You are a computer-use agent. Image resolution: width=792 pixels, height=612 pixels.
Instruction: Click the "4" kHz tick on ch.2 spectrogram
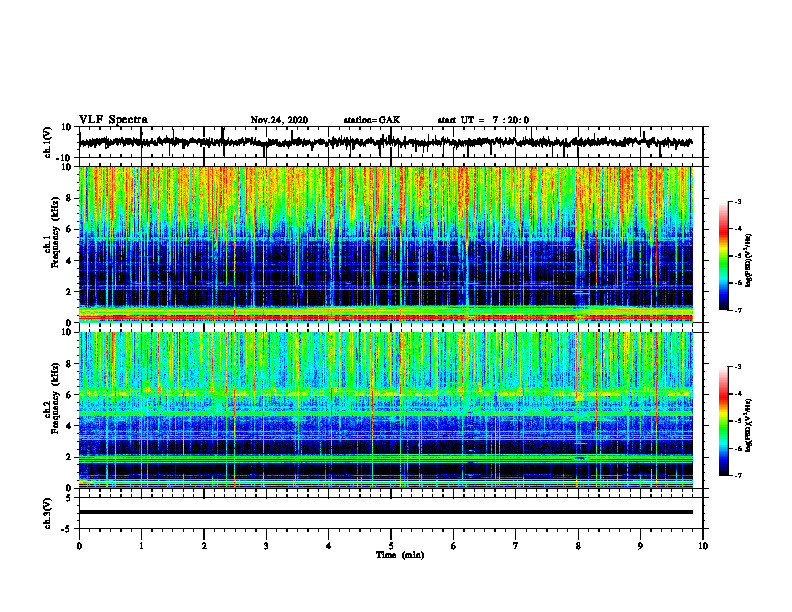click(70, 426)
